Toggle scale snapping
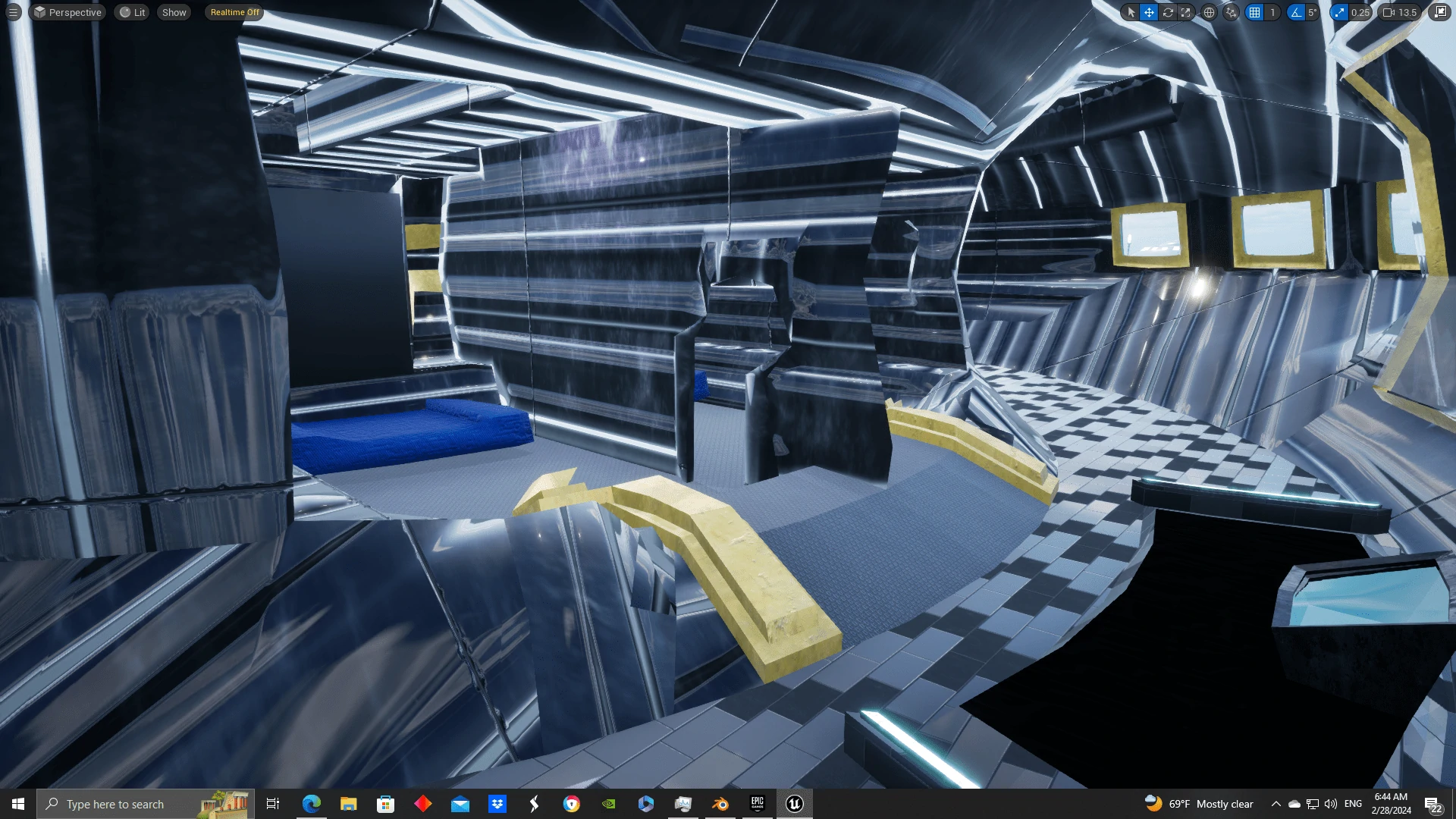Image resolution: width=1456 pixels, height=819 pixels. click(1340, 12)
